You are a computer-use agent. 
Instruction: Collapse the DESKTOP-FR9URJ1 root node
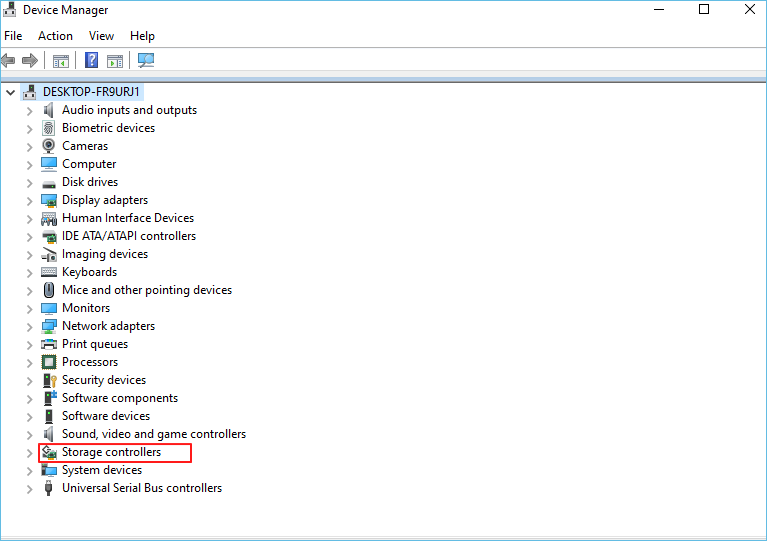point(10,92)
